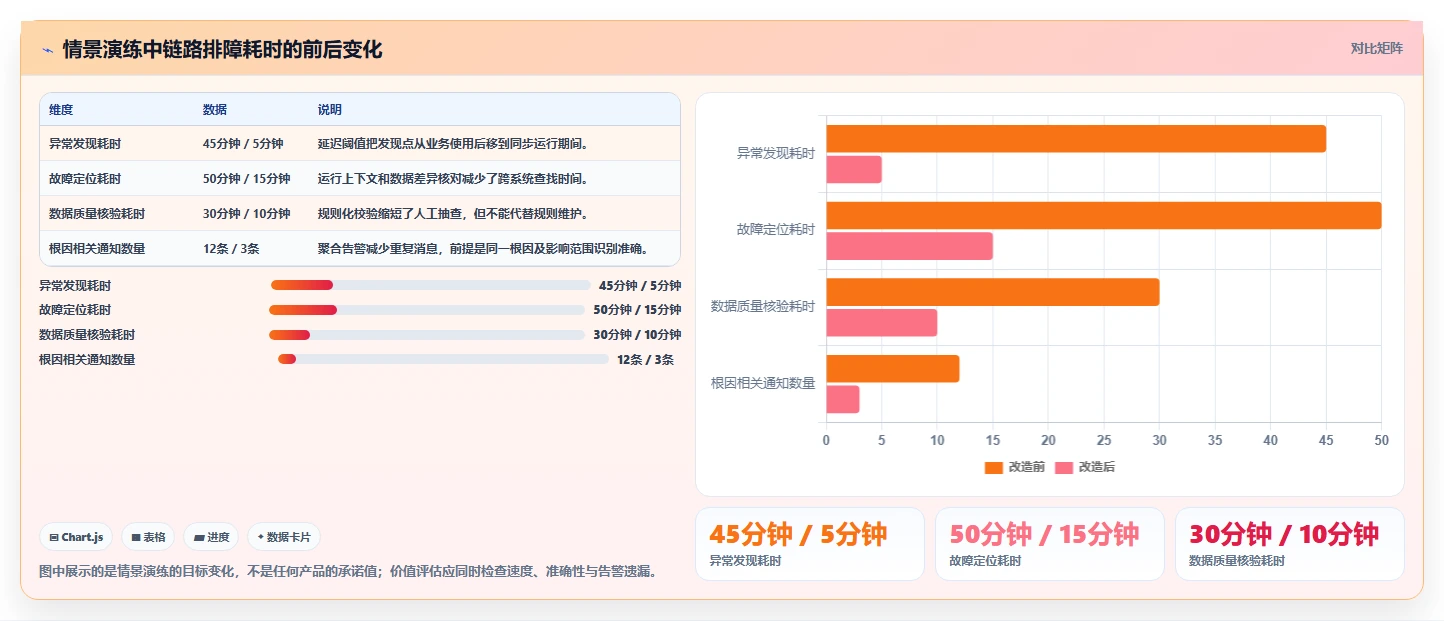Click the 12条 / 3条 progress value
This screenshot has height=621, width=1444.
(645, 360)
